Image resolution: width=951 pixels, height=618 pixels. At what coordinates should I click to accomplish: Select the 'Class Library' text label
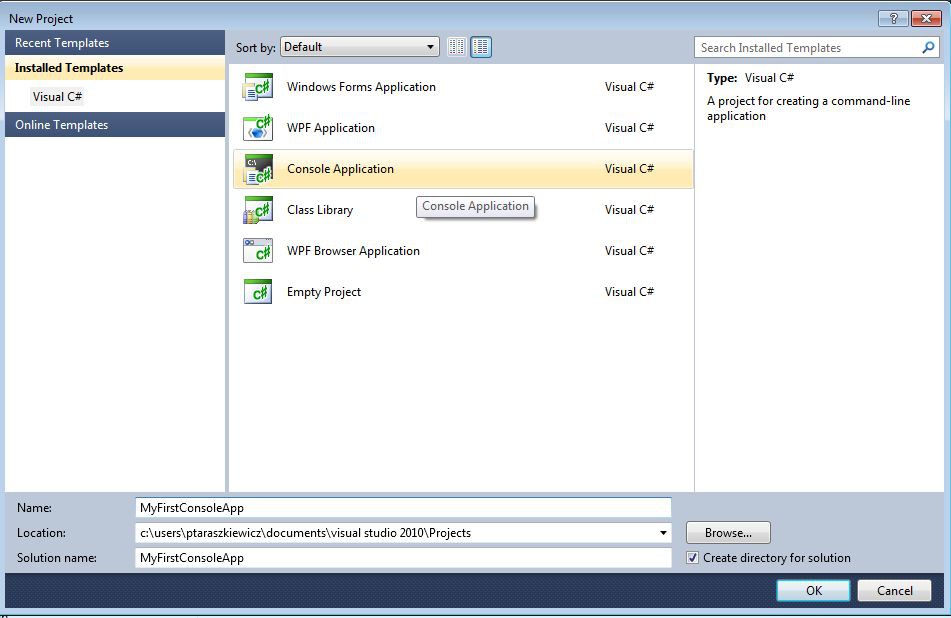(x=320, y=210)
